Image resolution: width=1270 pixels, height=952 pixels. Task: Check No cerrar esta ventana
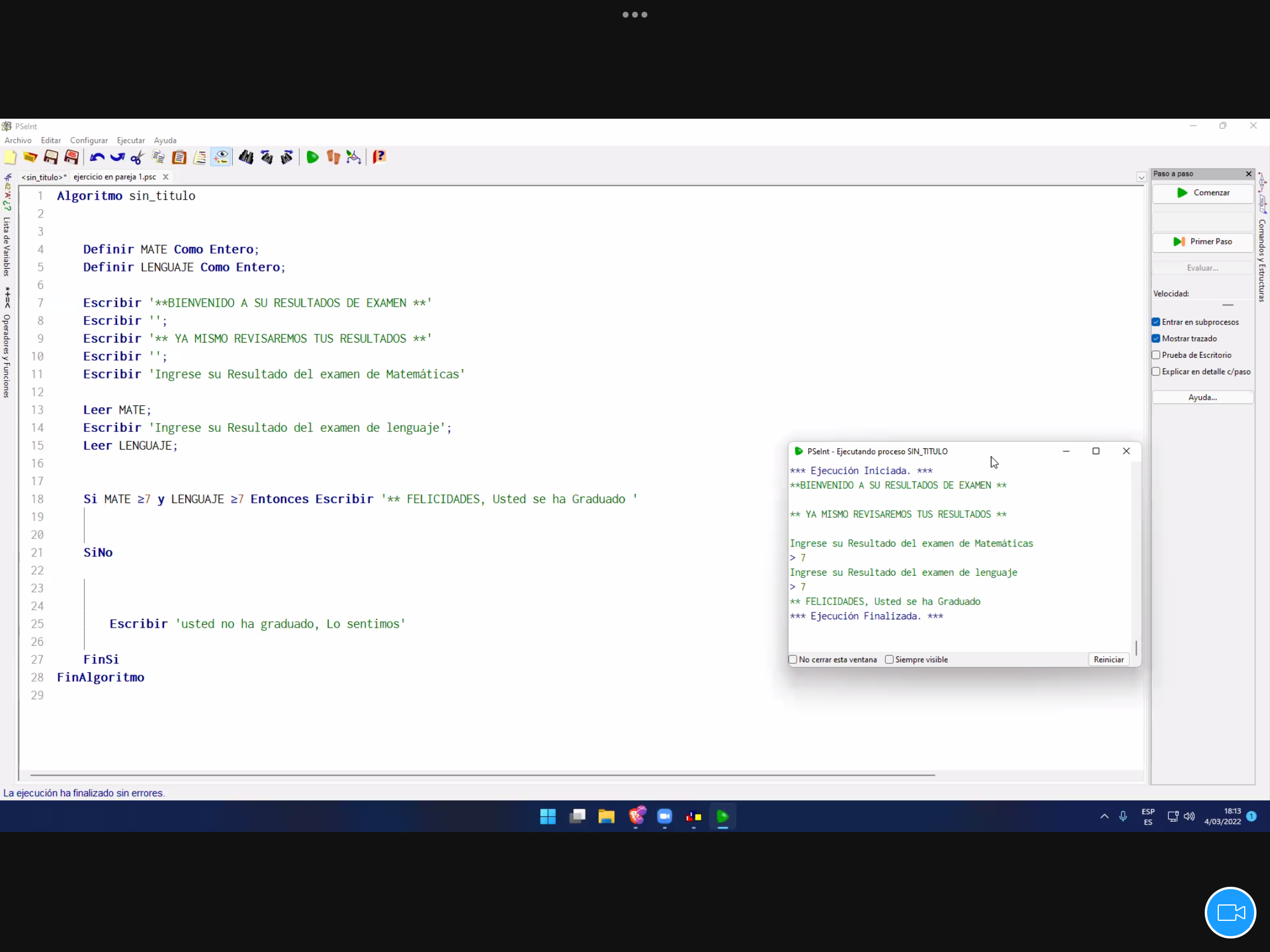pyautogui.click(x=793, y=659)
